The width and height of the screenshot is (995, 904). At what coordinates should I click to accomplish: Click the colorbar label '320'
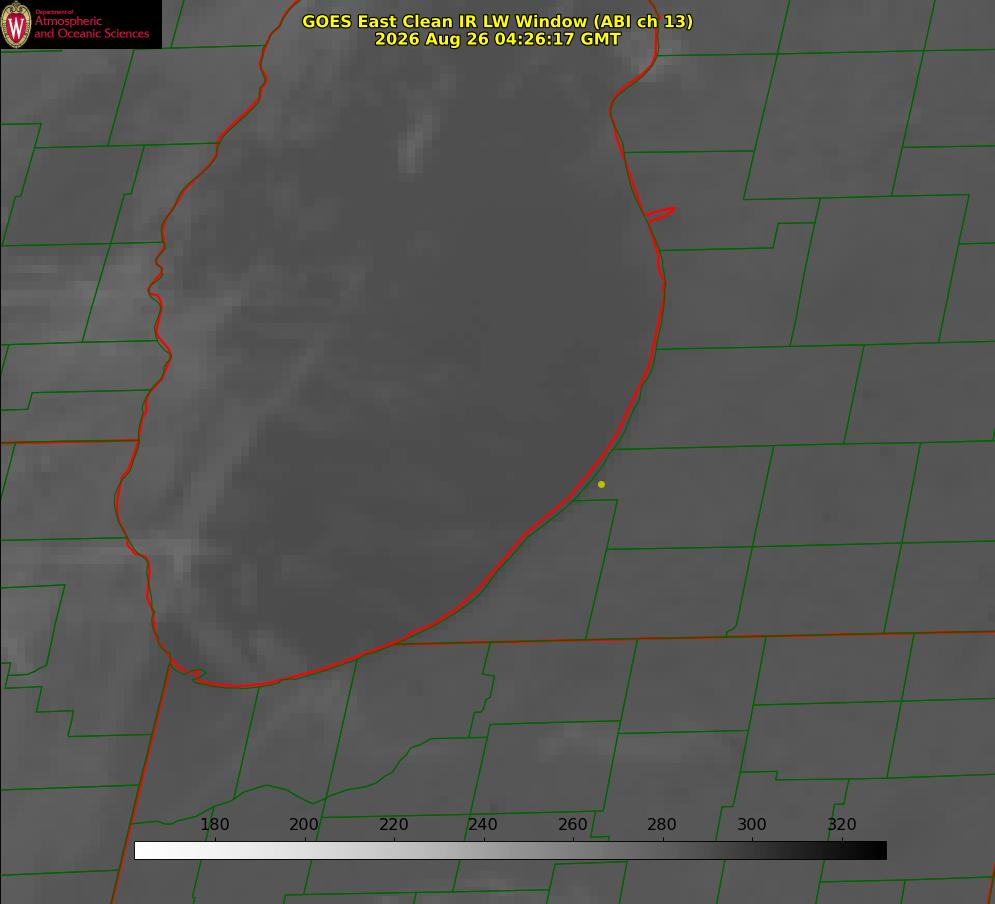(x=842, y=824)
